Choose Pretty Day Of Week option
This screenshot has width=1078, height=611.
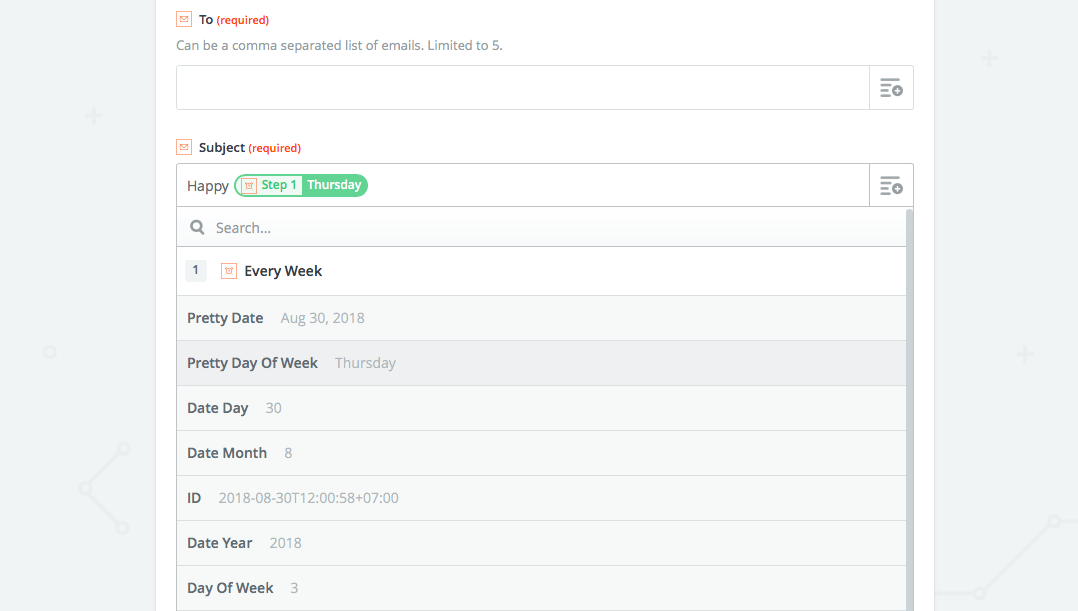(x=541, y=363)
